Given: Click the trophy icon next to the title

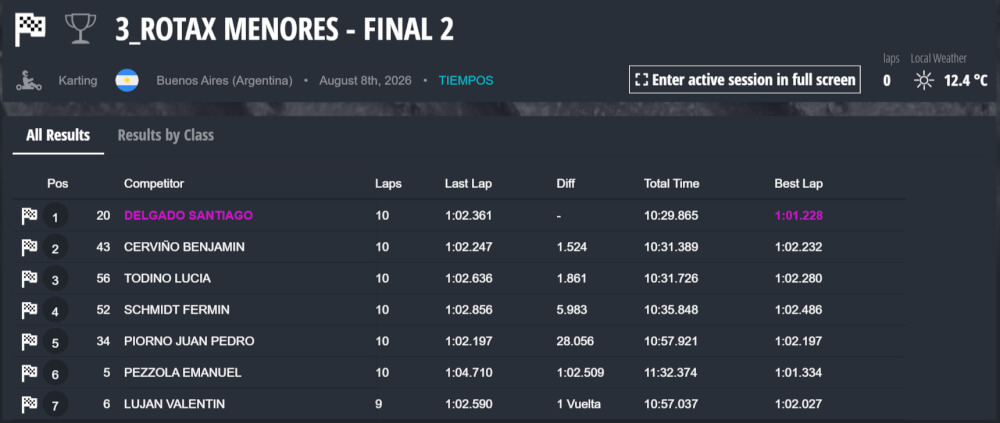Looking at the screenshot, I should 80,29.
